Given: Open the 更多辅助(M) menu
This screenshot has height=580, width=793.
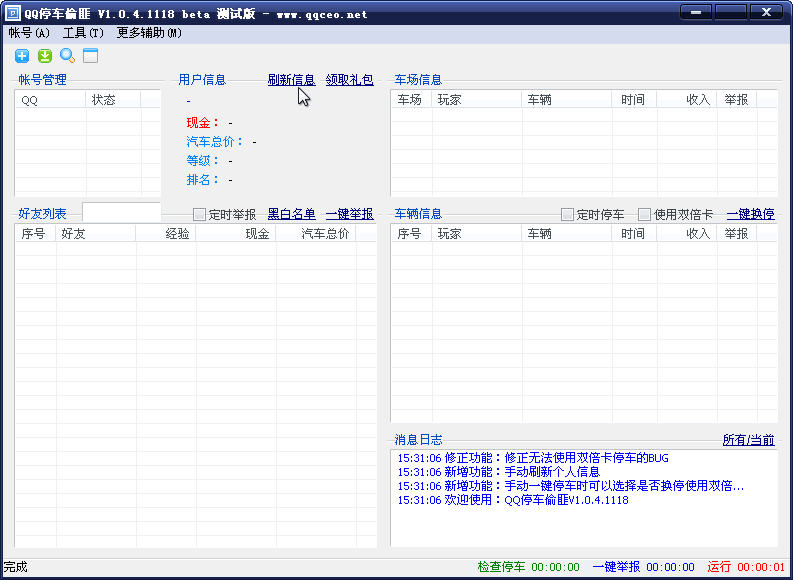Looking at the screenshot, I should click(149, 33).
